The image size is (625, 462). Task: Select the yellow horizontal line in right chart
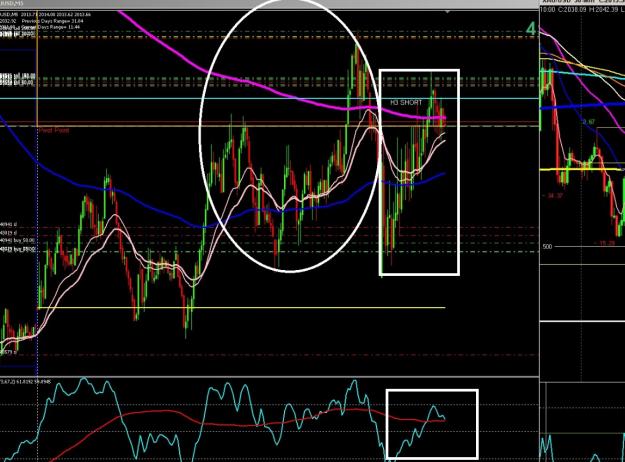(x=580, y=169)
